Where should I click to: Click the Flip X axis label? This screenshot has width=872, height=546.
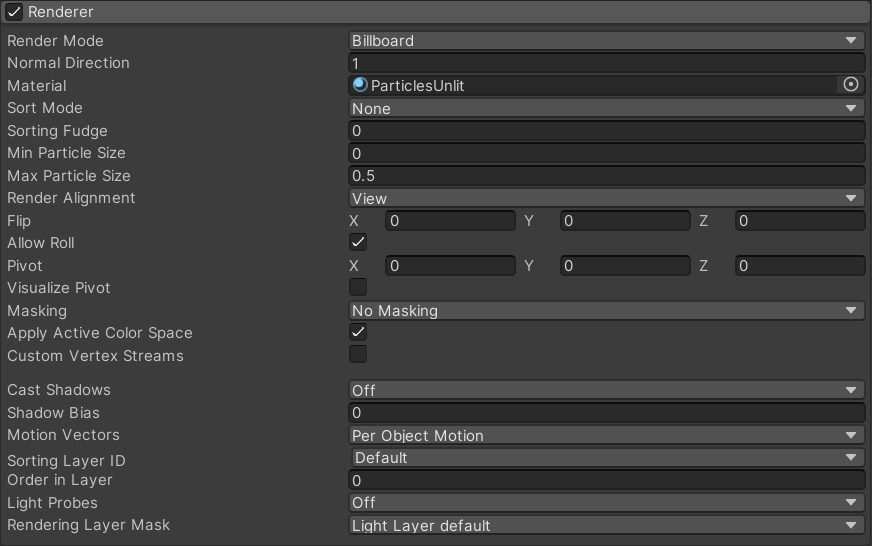pyautogui.click(x=354, y=221)
